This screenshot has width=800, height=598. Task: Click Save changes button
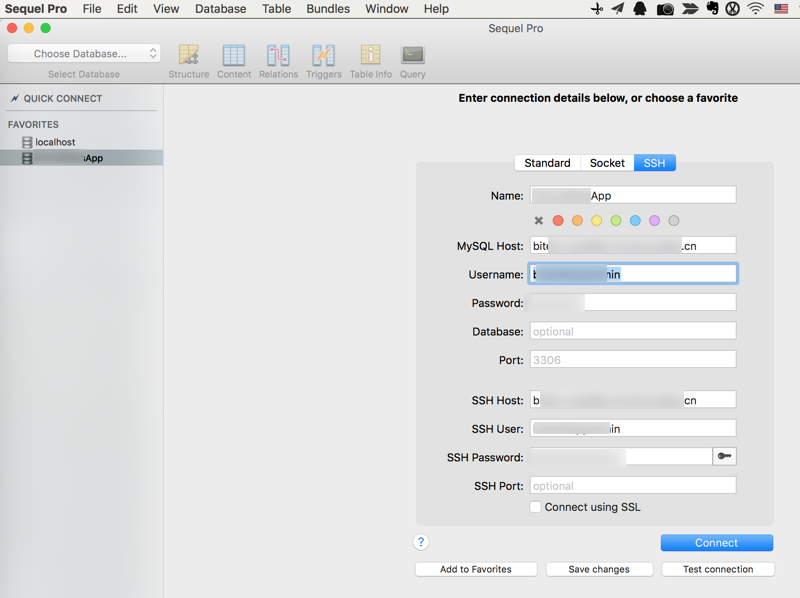coord(599,569)
